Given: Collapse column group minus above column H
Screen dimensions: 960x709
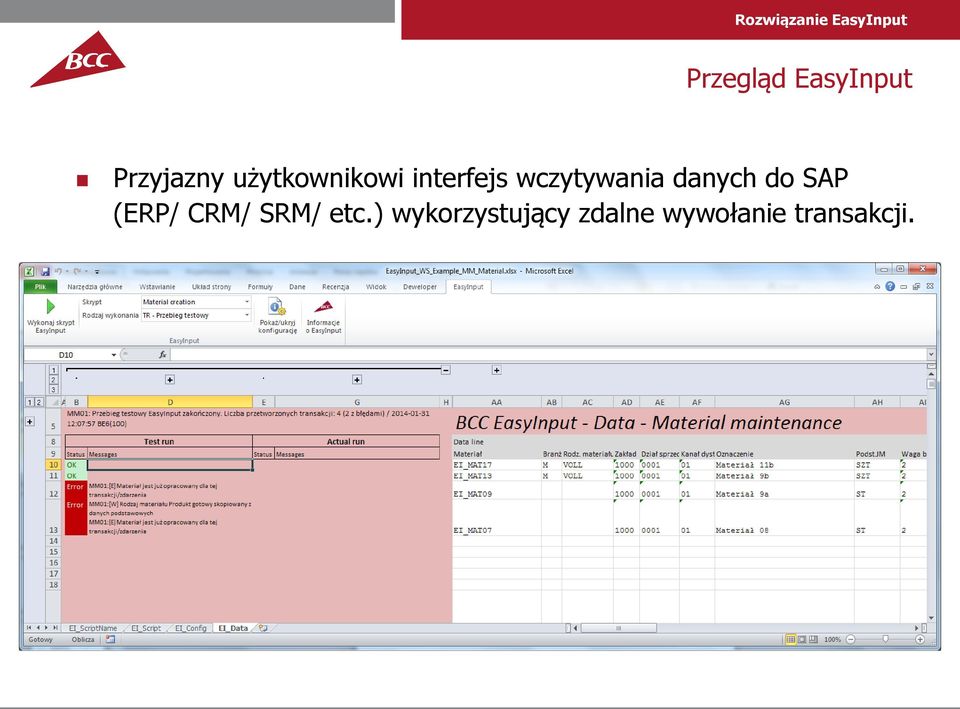Looking at the screenshot, I should coord(446,370).
